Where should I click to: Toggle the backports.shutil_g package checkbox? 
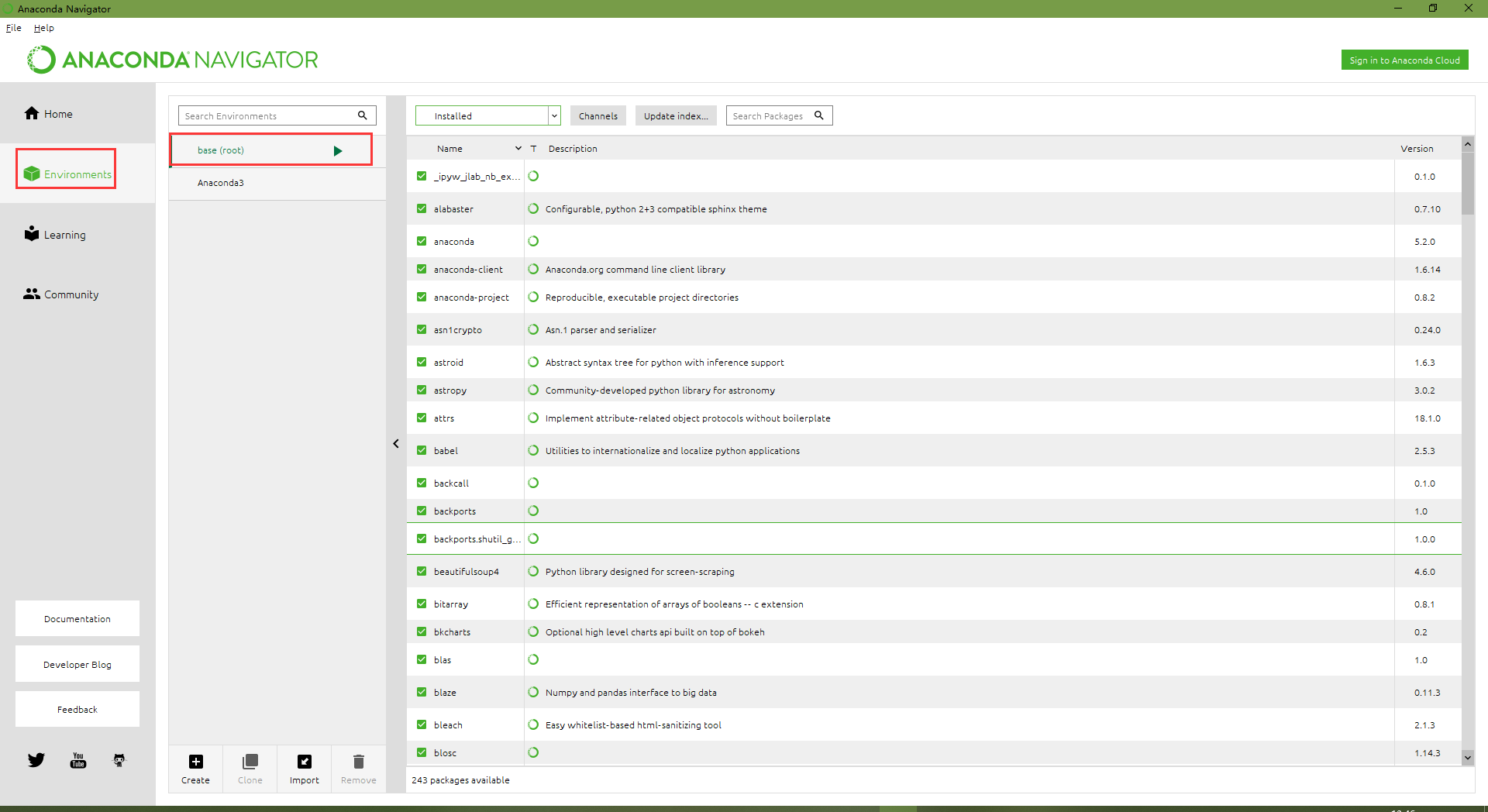coord(422,538)
